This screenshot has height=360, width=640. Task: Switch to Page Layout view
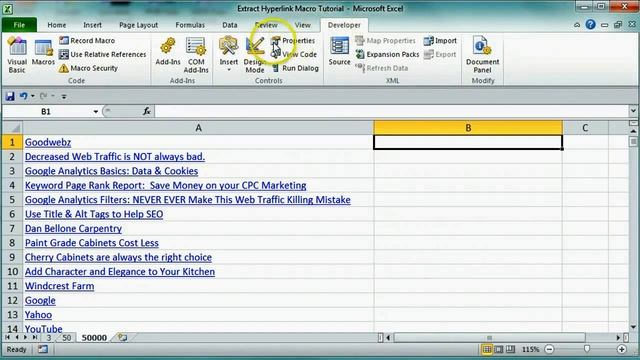[499, 349]
